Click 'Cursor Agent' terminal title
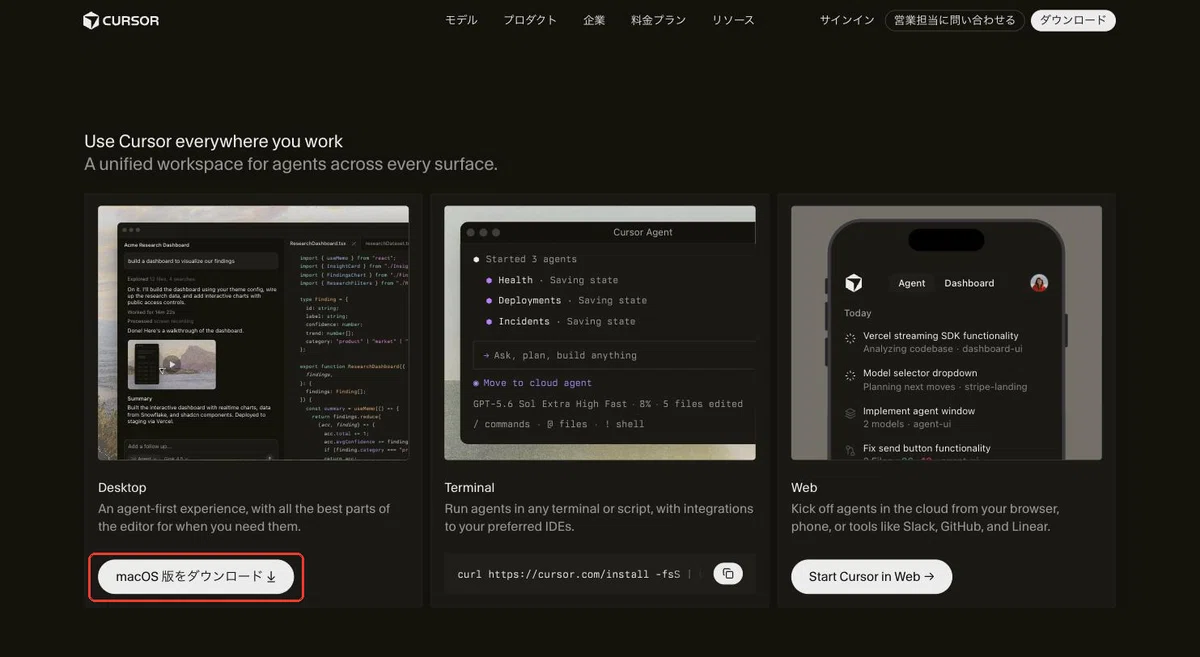The height and width of the screenshot is (657, 1200). pyautogui.click(x=643, y=232)
